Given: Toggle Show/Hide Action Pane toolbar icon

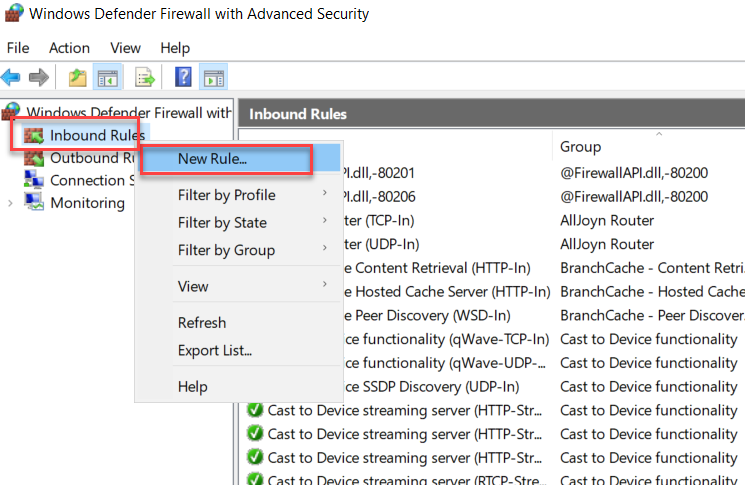Looking at the screenshot, I should 213,77.
